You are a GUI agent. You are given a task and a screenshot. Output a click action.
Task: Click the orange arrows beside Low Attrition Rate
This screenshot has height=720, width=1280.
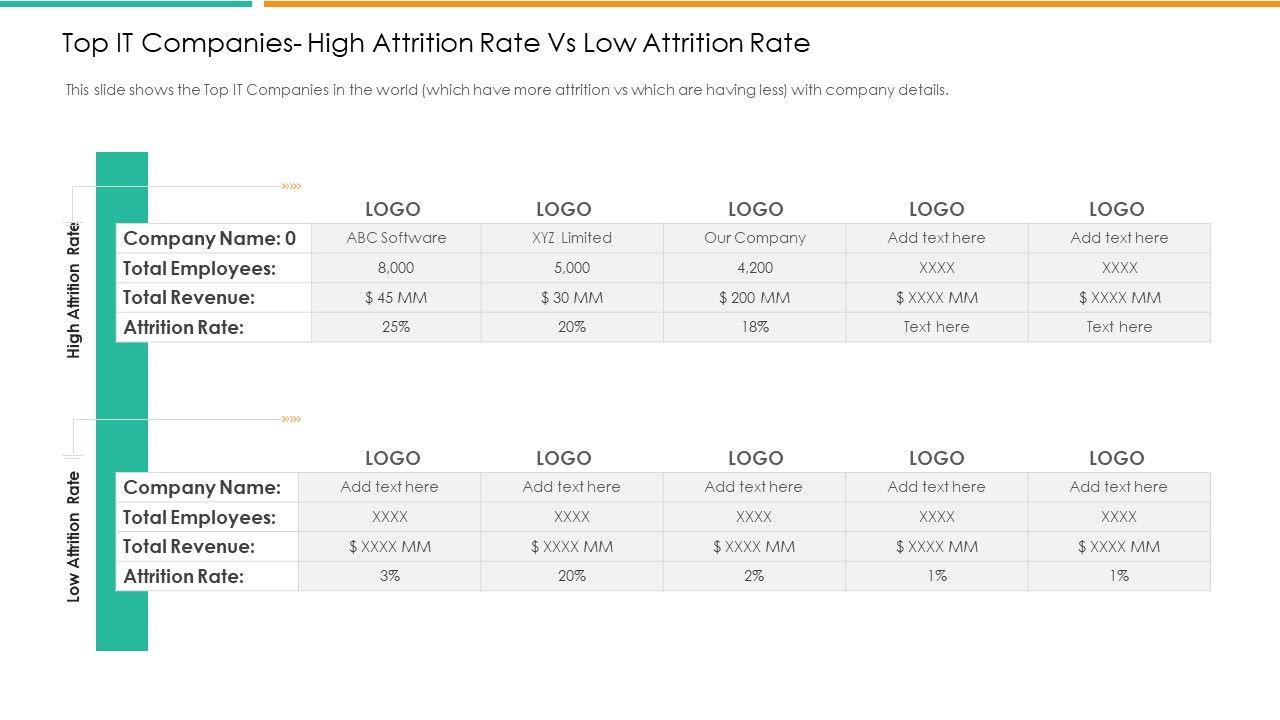(x=291, y=419)
